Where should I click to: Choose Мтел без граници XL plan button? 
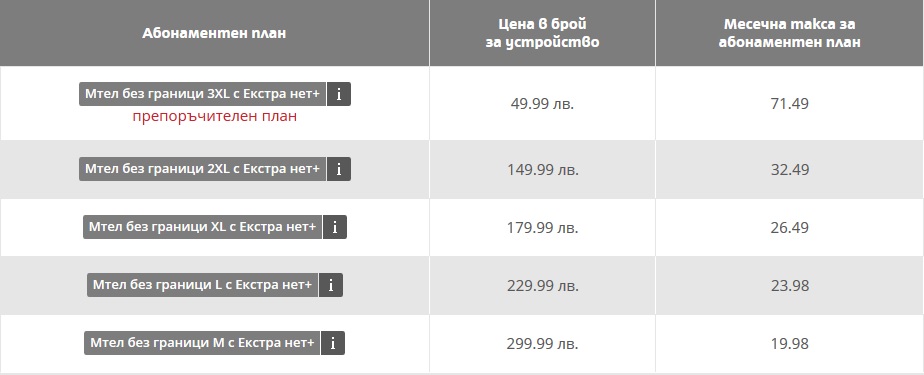click(202, 227)
